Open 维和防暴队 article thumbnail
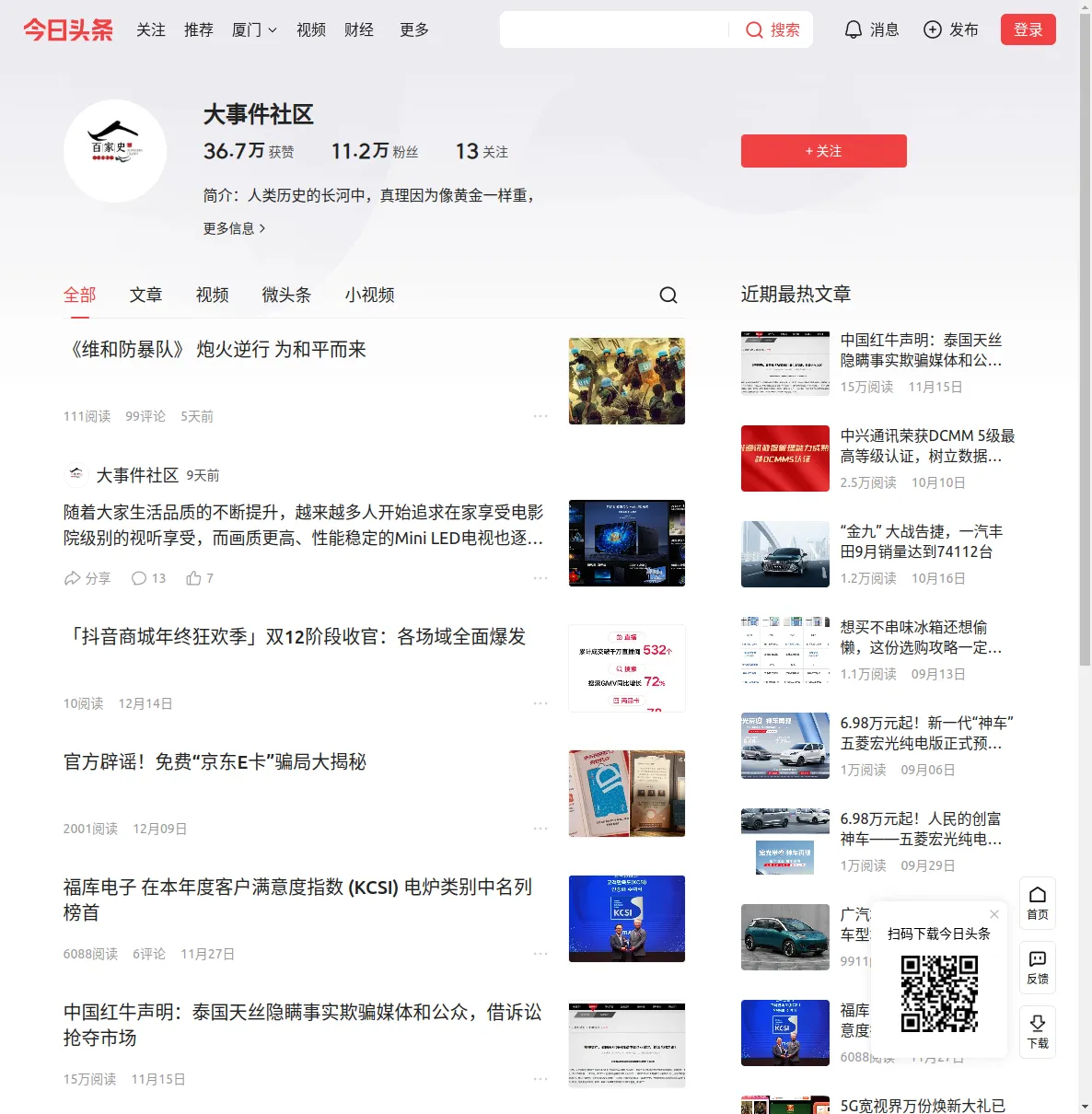The height and width of the screenshot is (1114, 1092). click(x=627, y=381)
